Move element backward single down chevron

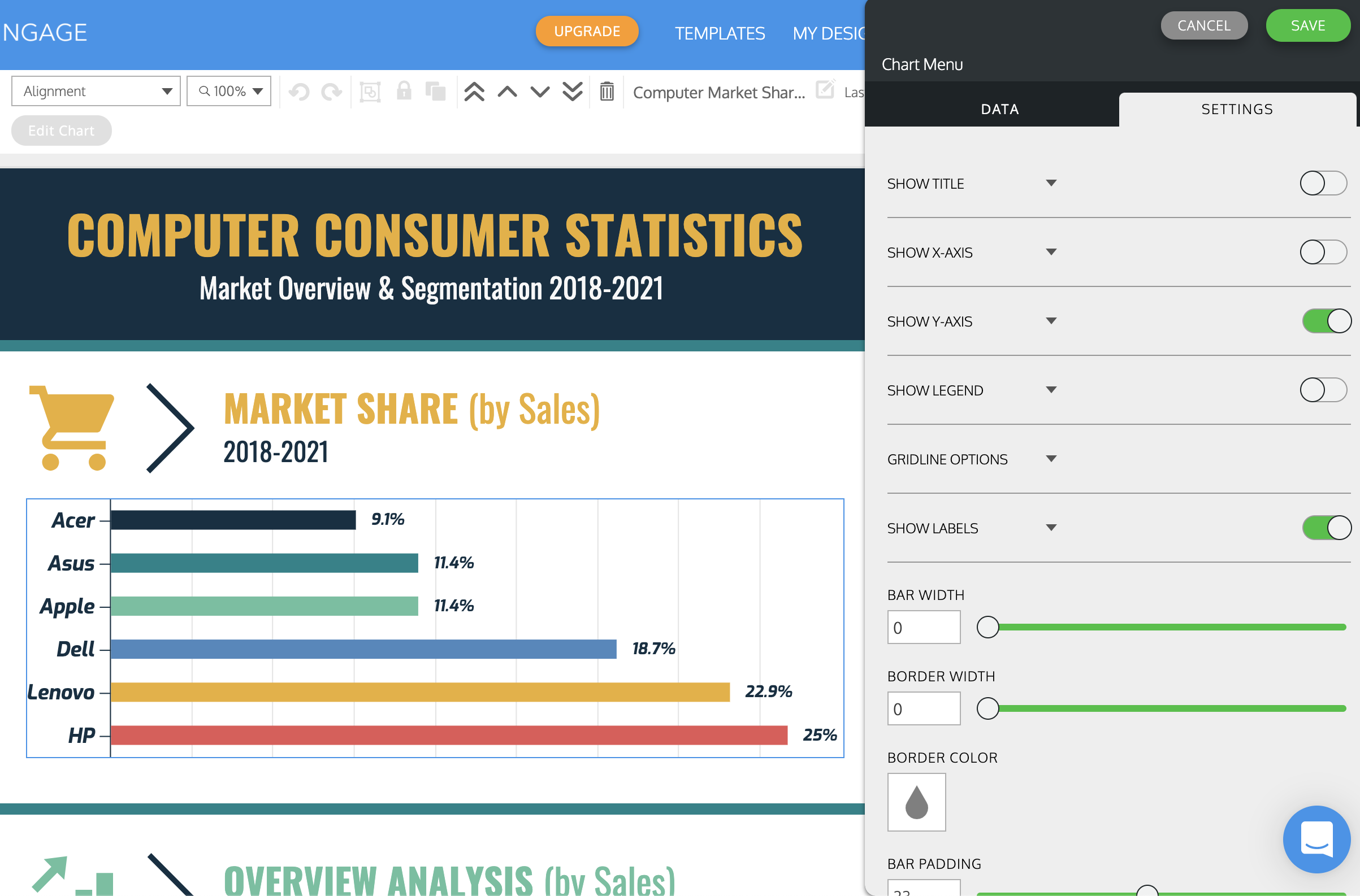(x=540, y=92)
